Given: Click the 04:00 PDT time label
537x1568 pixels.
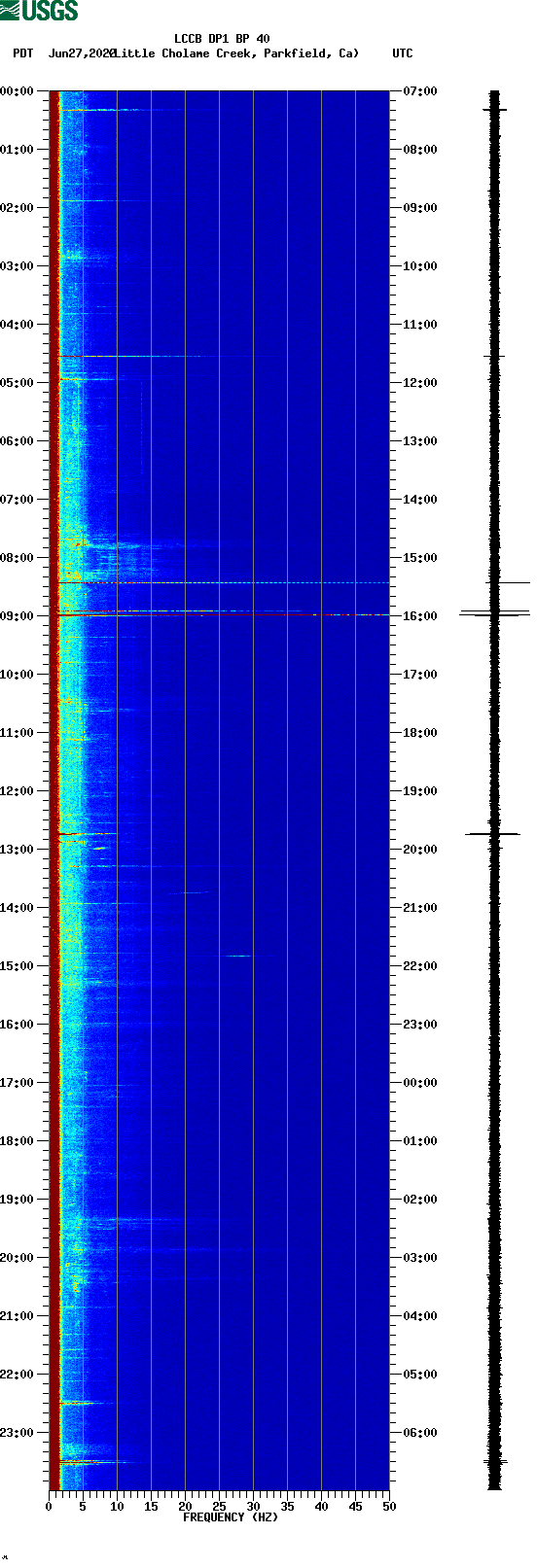Looking at the screenshot, I should click(x=18, y=325).
